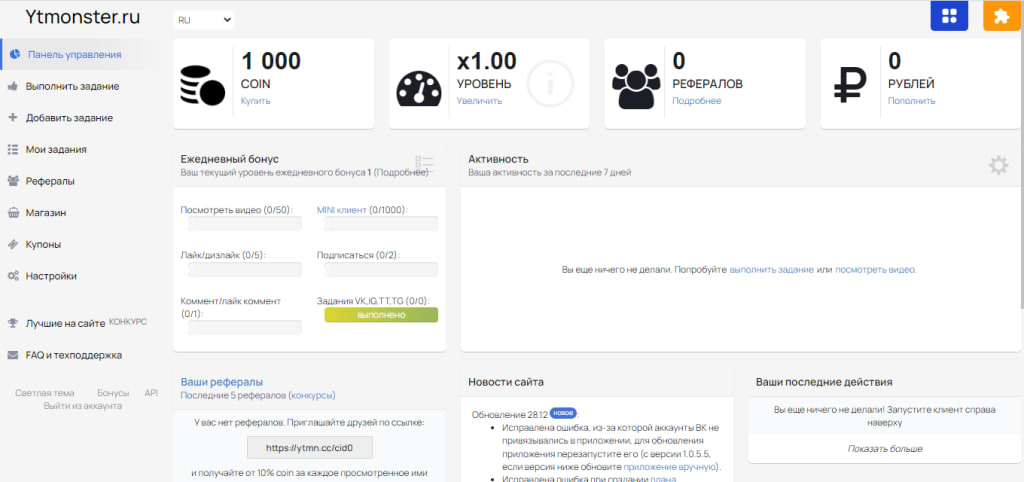The image size is (1024, 482).
Task: Open the Магазин section
Action: coord(46,212)
